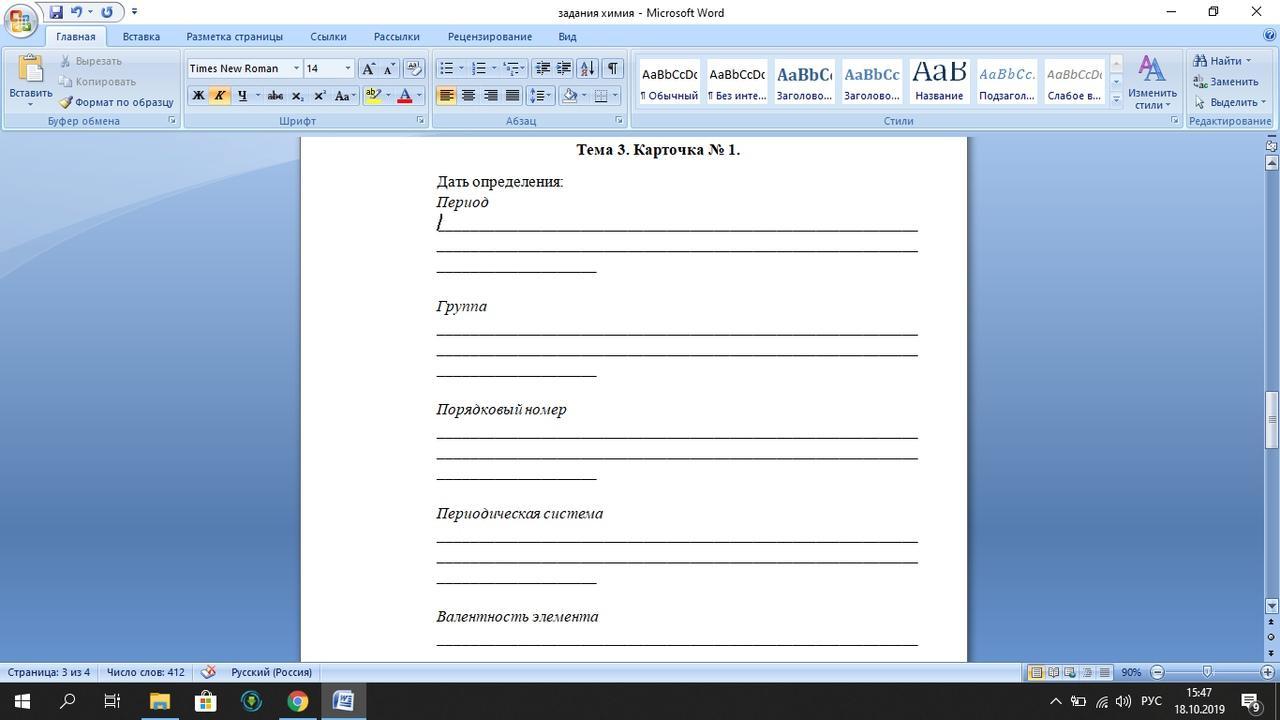
Task: Open Word help via the question mark
Action: tap(1269, 36)
